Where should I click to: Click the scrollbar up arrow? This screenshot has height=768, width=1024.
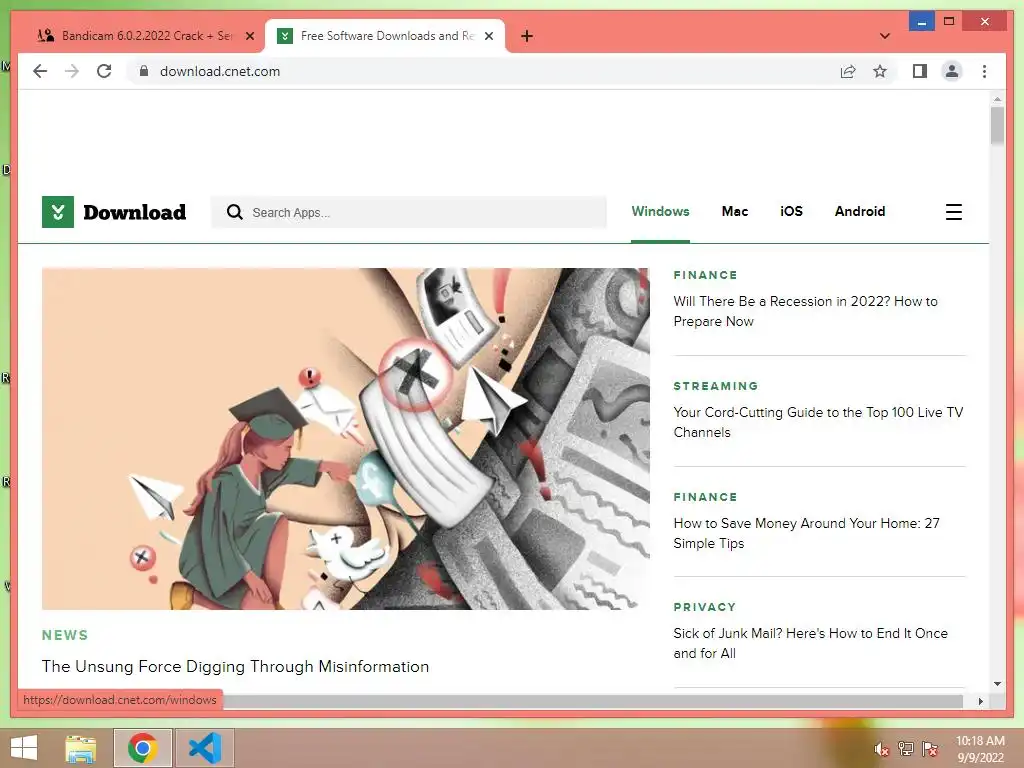[x=997, y=99]
